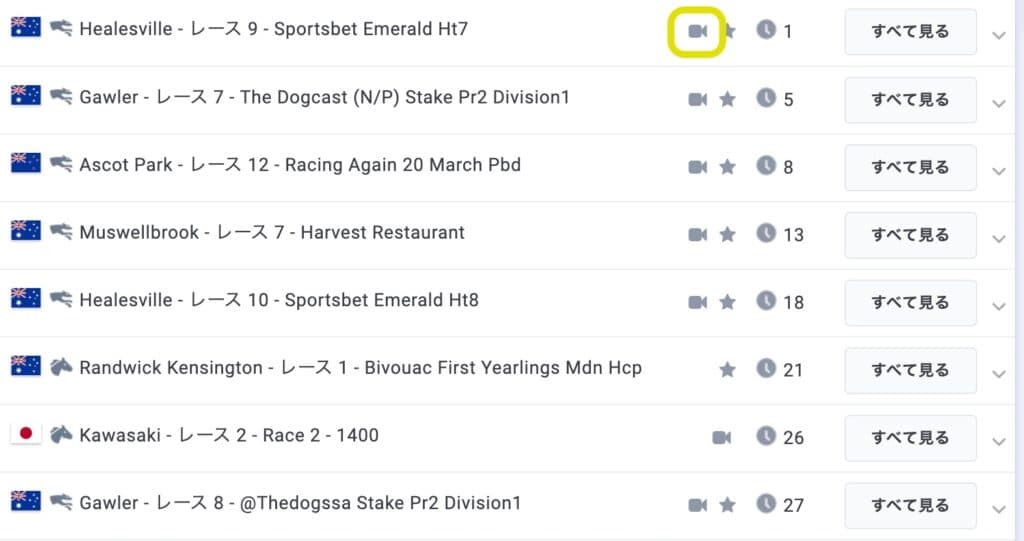1024x541 pixels.
Task: Click Australian flag beside Muswellbrook race 7
Action: tap(26, 231)
